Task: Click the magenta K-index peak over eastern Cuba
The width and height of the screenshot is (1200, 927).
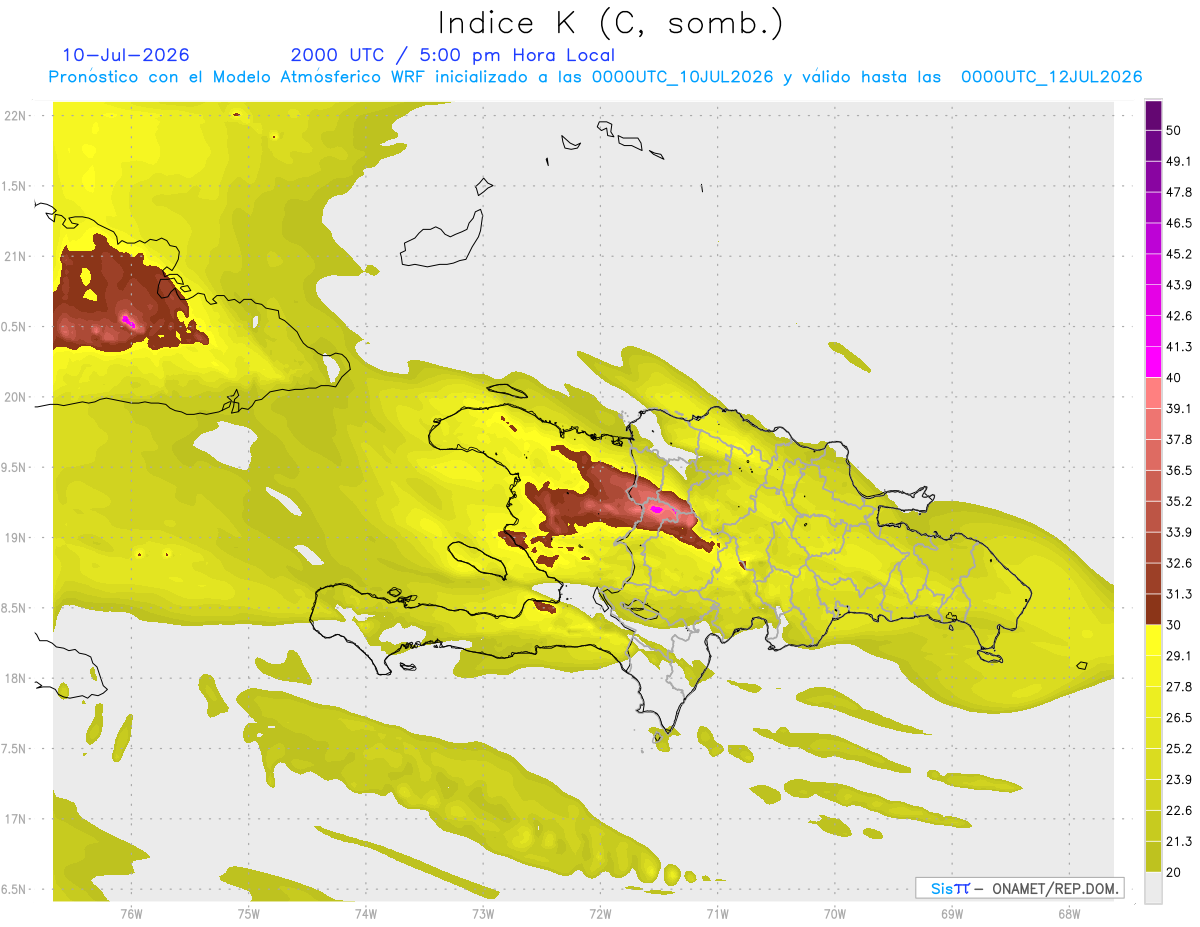Action: click(x=128, y=320)
